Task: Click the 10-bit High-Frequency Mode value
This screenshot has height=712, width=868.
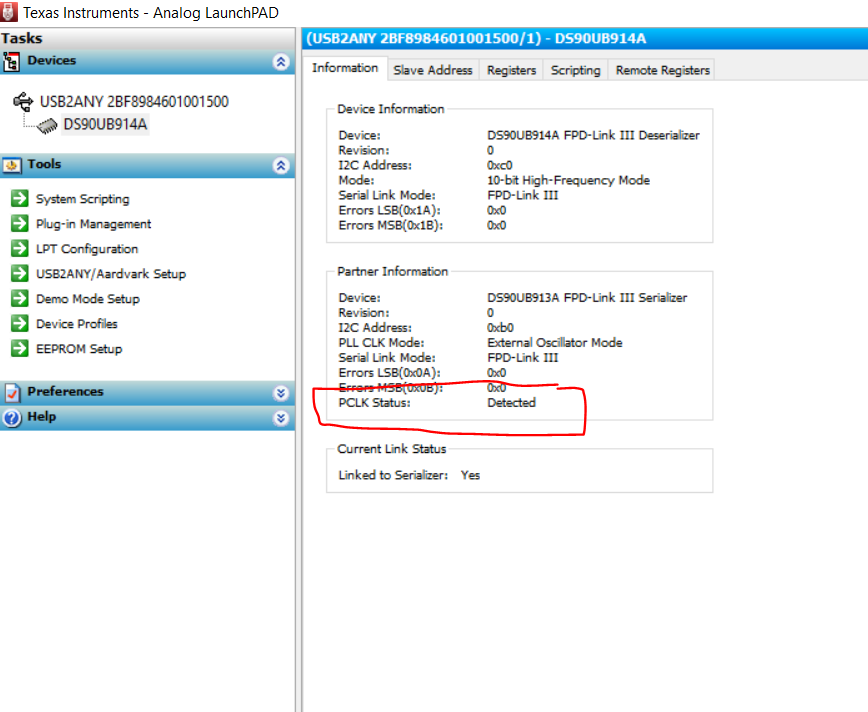Action: [568, 180]
